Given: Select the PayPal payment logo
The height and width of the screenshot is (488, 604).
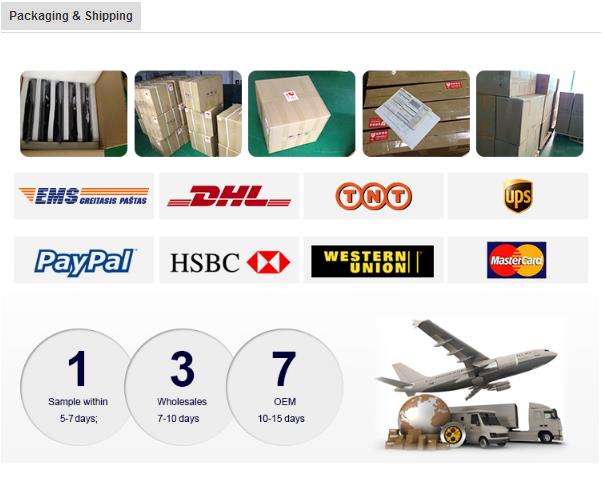Looking at the screenshot, I should [x=84, y=262].
